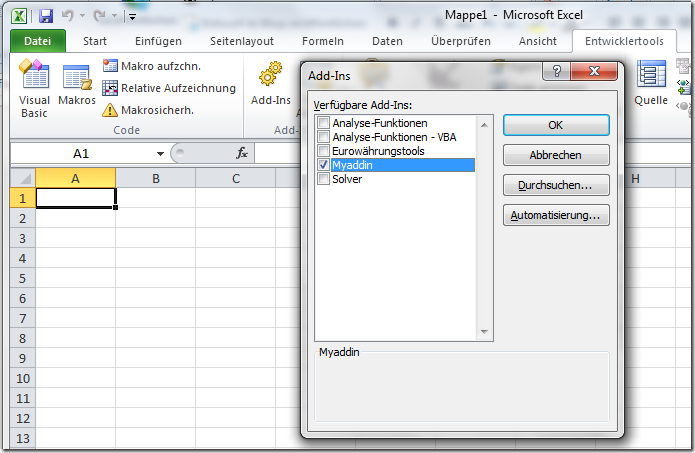Enable the Analyse-Funktionen - VBA checkbox
695x453 pixels.
coord(324,137)
